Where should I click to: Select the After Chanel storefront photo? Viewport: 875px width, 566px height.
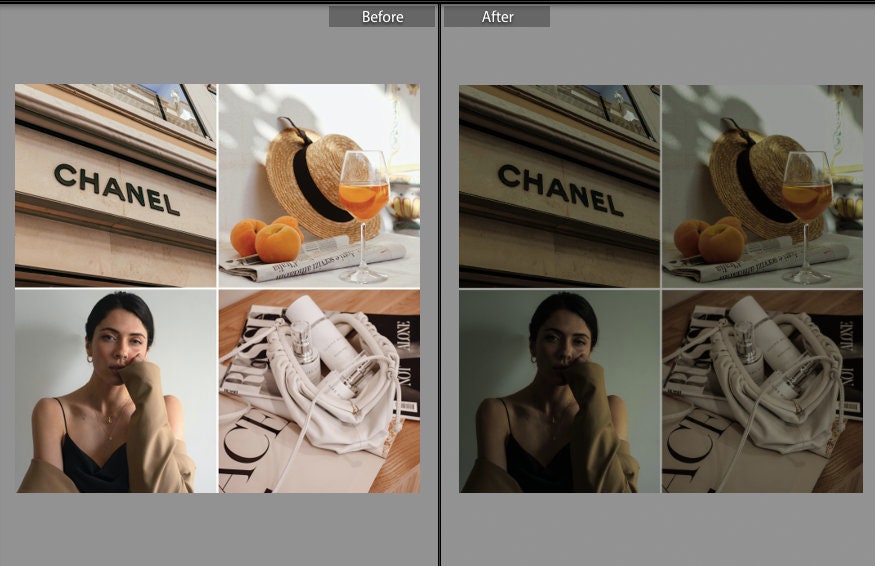pyautogui.click(x=559, y=186)
